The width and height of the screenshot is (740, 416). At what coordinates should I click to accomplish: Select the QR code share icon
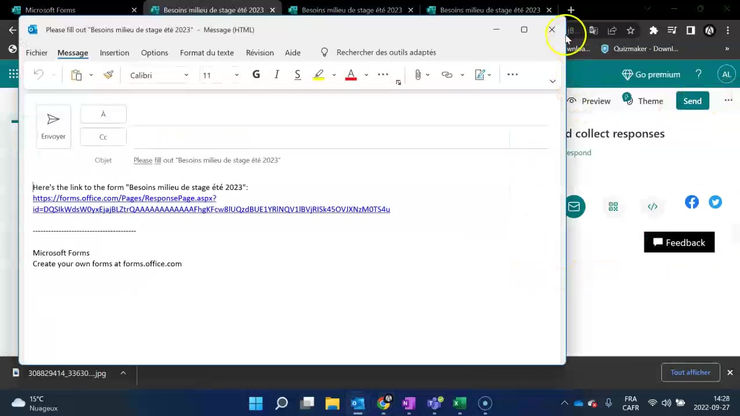click(613, 206)
